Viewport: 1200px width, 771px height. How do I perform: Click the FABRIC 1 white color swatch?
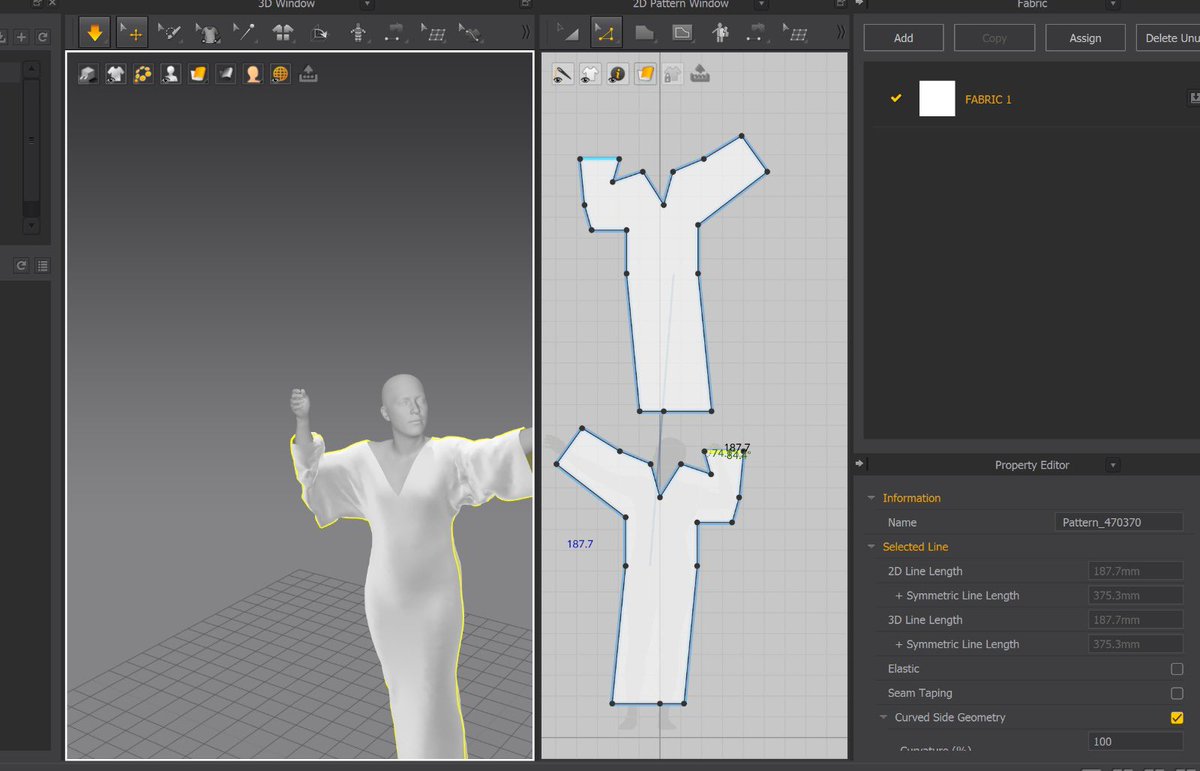pos(937,99)
